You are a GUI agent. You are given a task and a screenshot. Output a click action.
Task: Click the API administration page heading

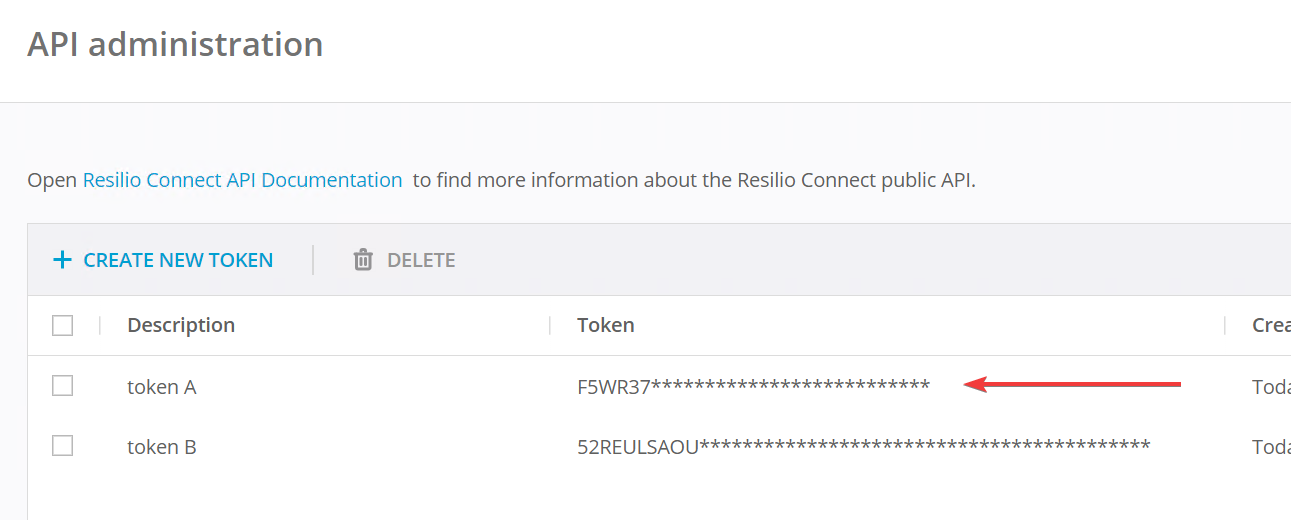[x=175, y=45]
